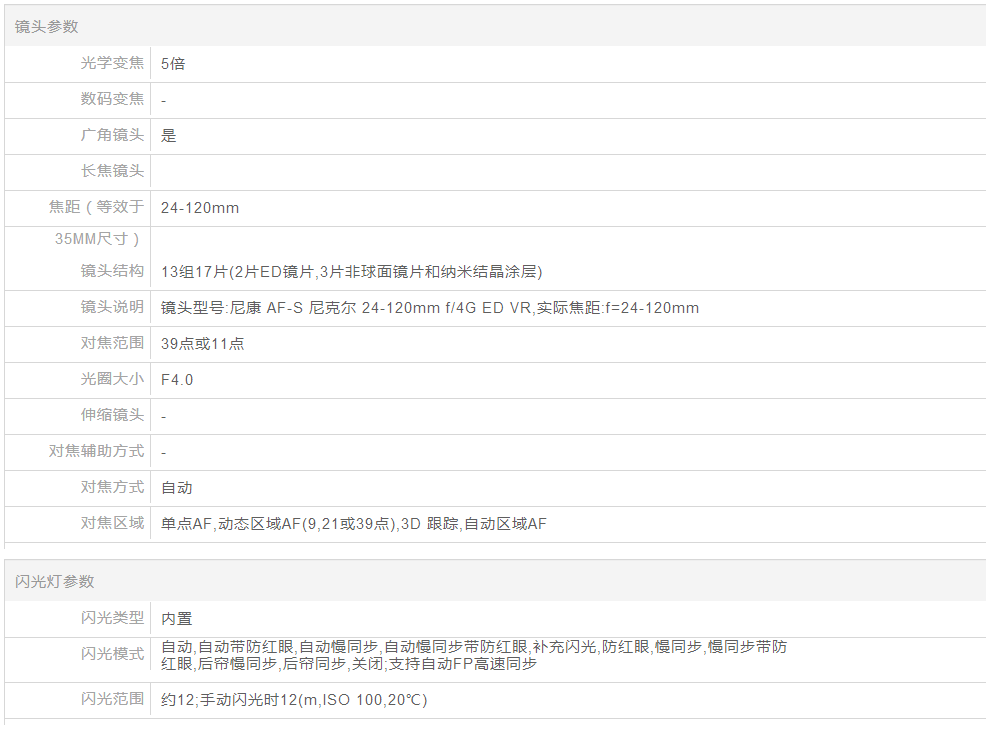Click the 镜头说明 description text
The image size is (997, 732).
(x=430, y=308)
